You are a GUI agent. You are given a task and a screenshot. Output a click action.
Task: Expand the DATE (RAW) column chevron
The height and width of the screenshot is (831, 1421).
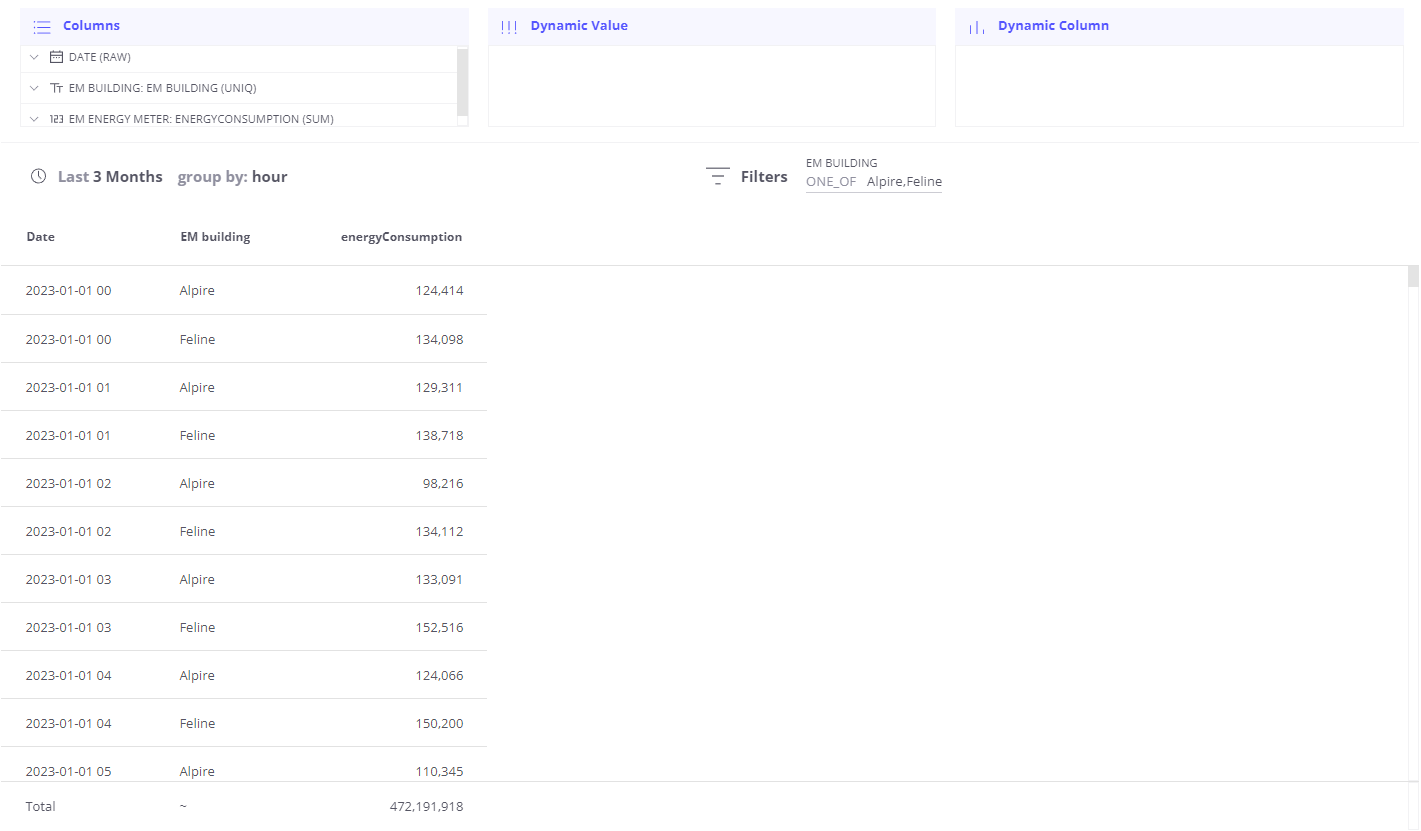34,57
